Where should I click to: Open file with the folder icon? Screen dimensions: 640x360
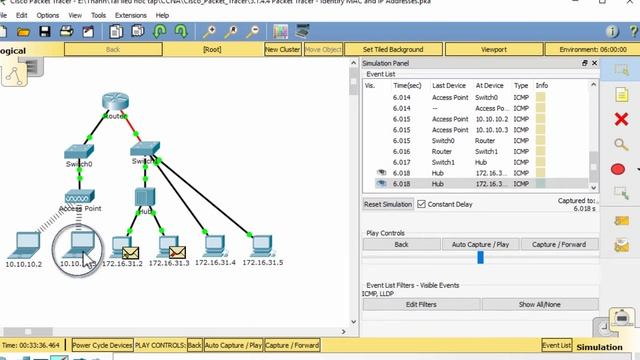click(23, 32)
